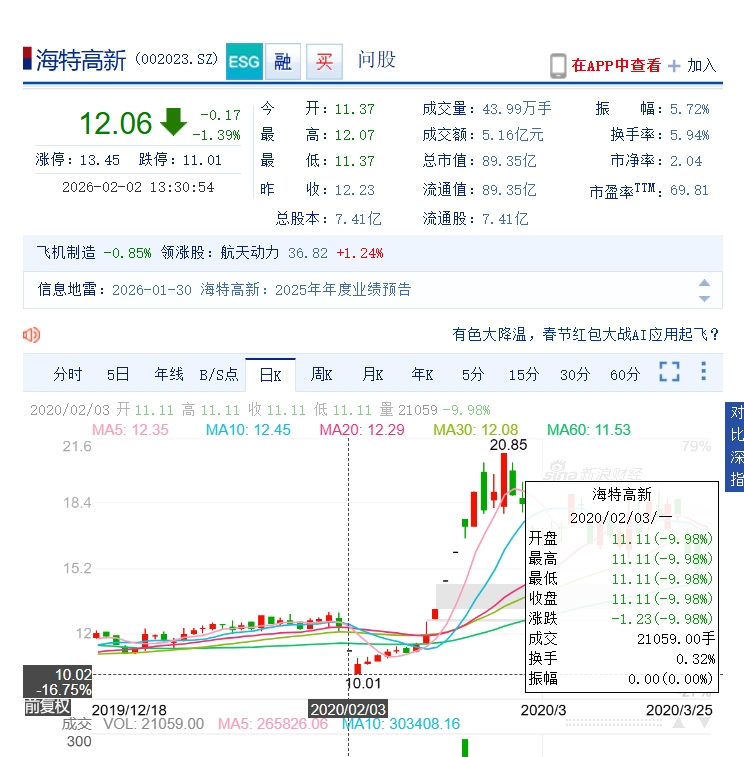Click the 成交 VOL: 21059.00 label

click(133, 724)
